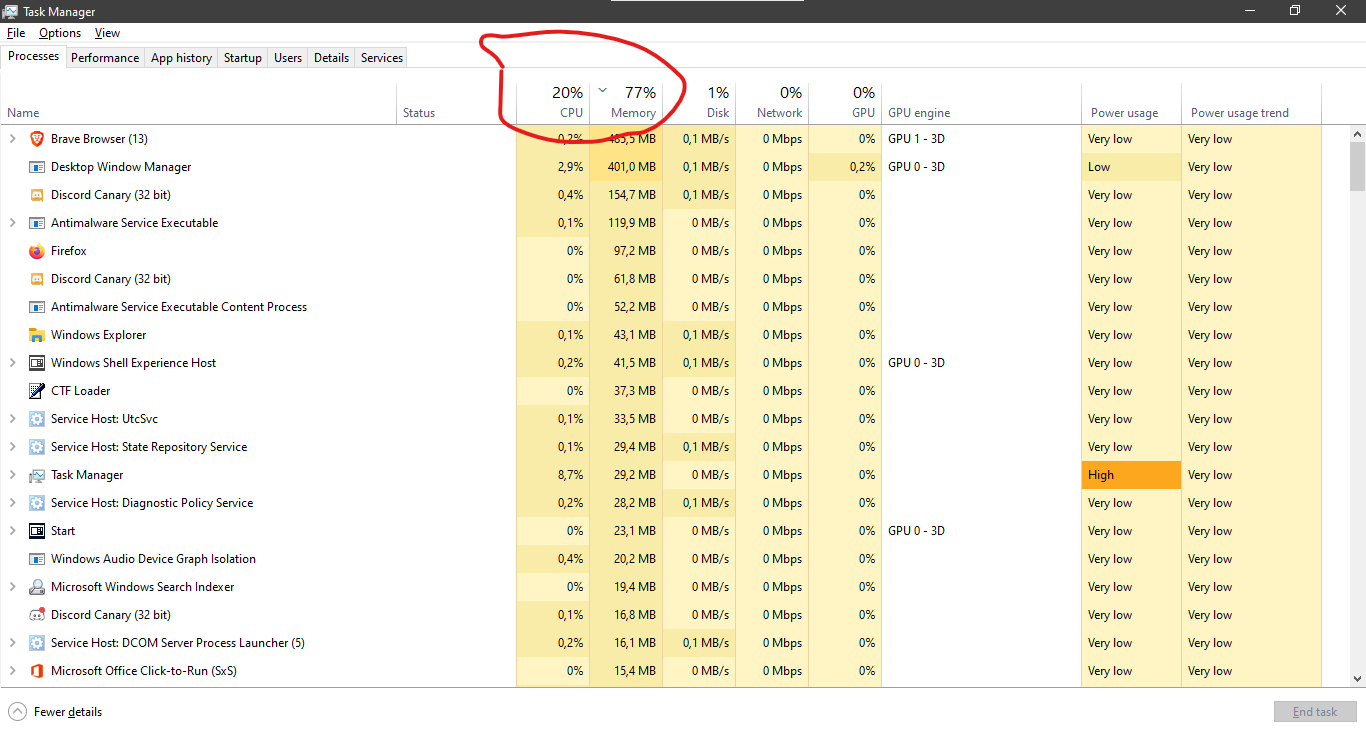Sort by the Name column header
Screen dimensions: 1366x736
pos(200,104)
